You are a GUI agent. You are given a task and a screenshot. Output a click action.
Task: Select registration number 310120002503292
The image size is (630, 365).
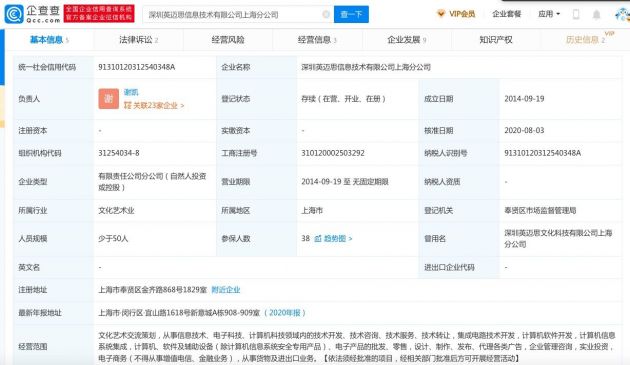point(333,153)
